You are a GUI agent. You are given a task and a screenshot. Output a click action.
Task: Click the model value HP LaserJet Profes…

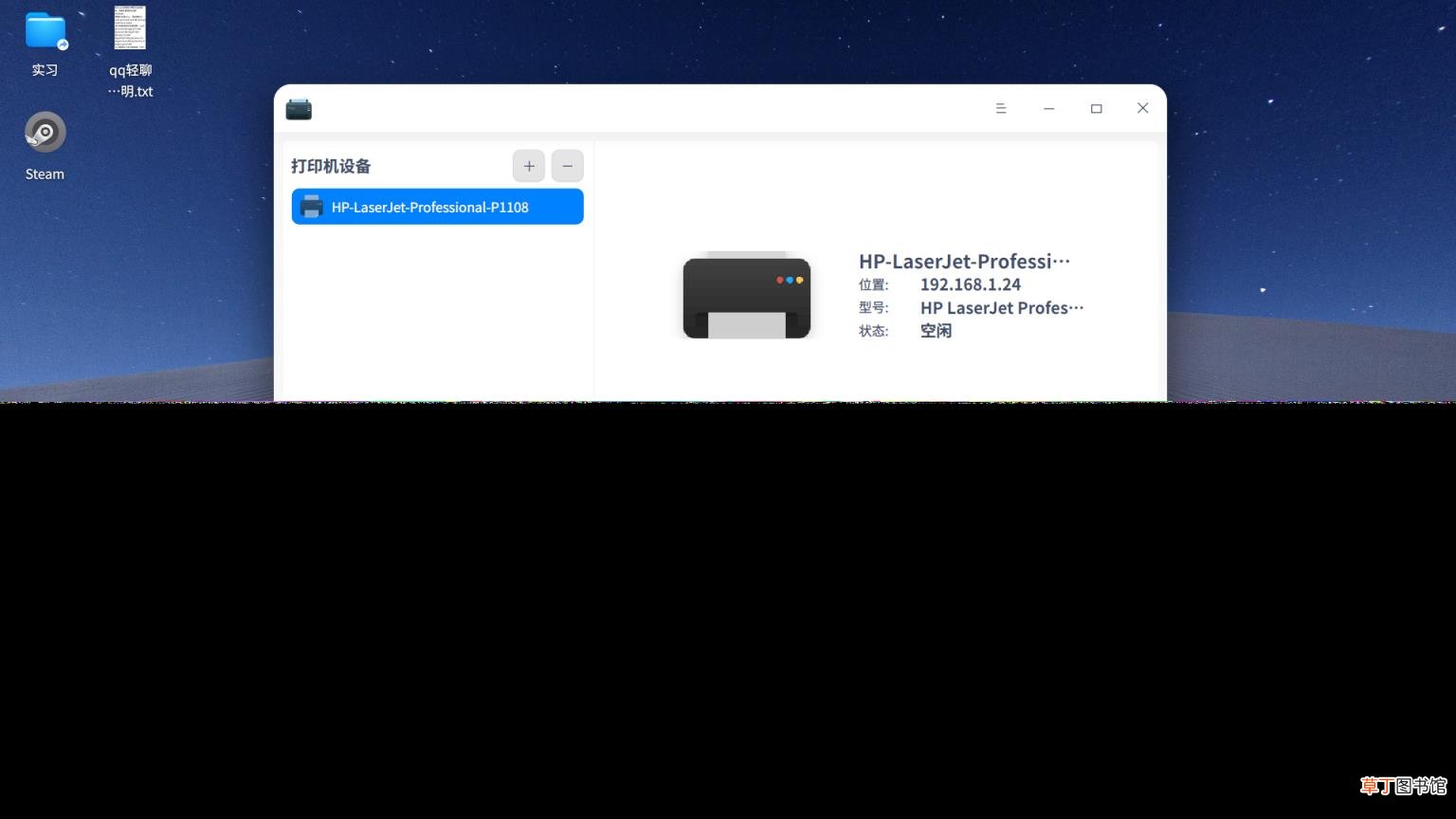pyautogui.click(x=1002, y=307)
